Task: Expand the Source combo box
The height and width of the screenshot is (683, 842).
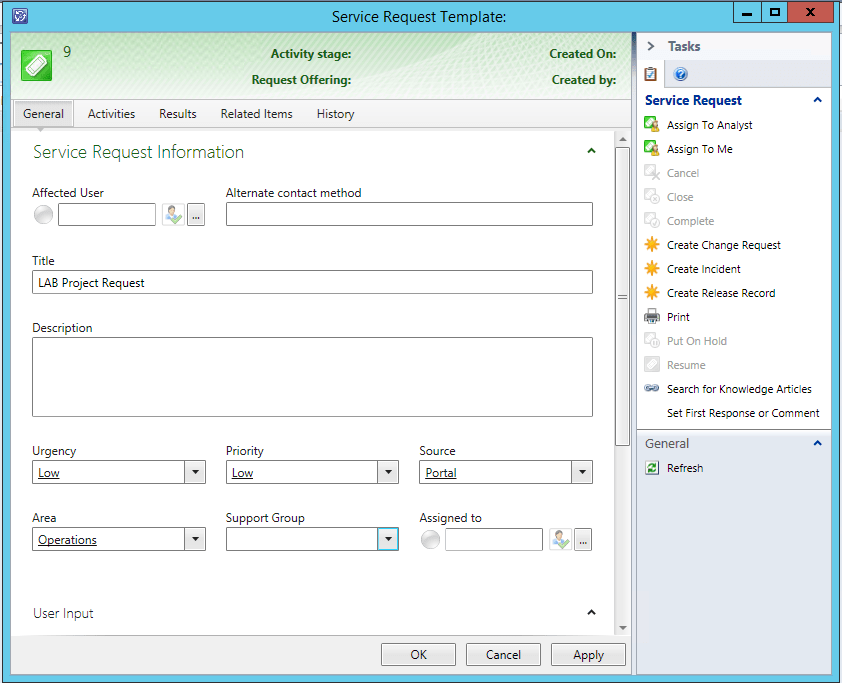Action: coord(581,473)
